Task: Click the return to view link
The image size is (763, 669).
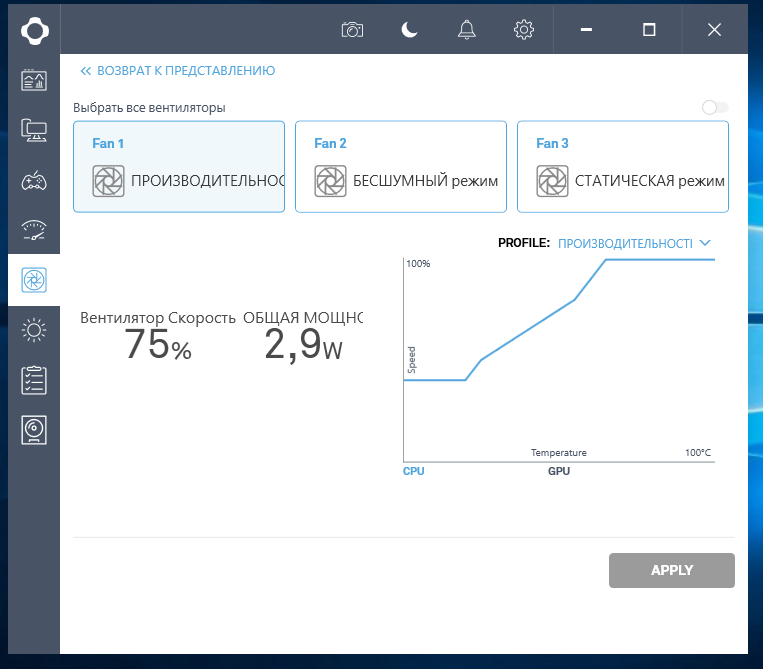Action: [x=178, y=71]
